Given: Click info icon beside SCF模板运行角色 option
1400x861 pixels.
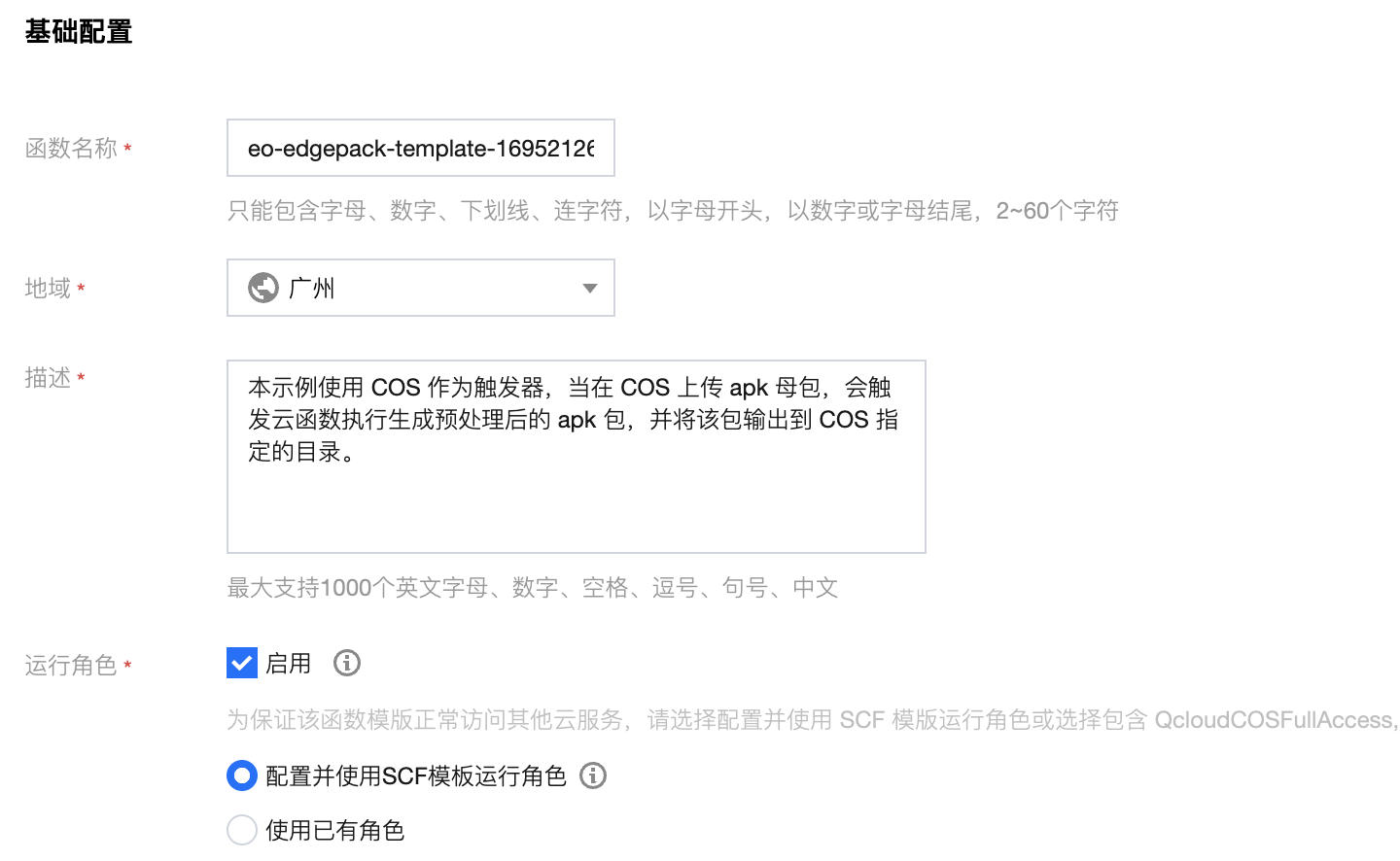Looking at the screenshot, I should [x=593, y=775].
